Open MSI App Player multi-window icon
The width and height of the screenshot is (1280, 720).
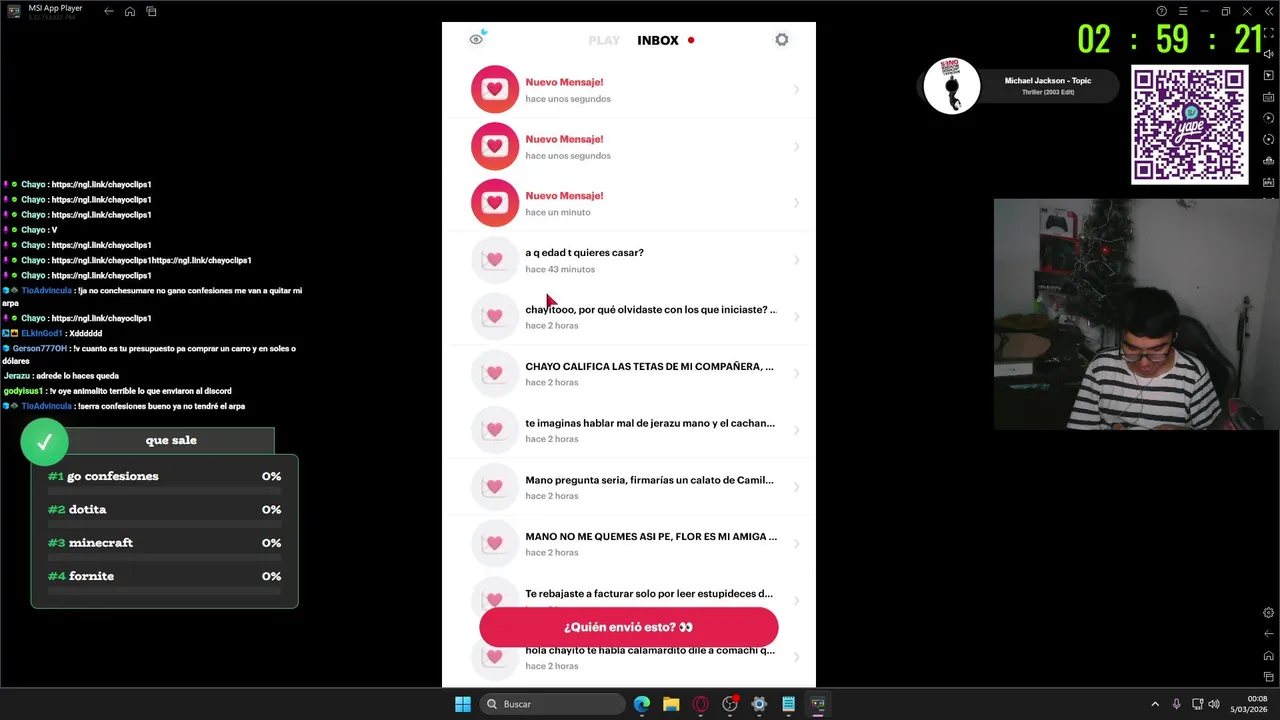tap(151, 12)
